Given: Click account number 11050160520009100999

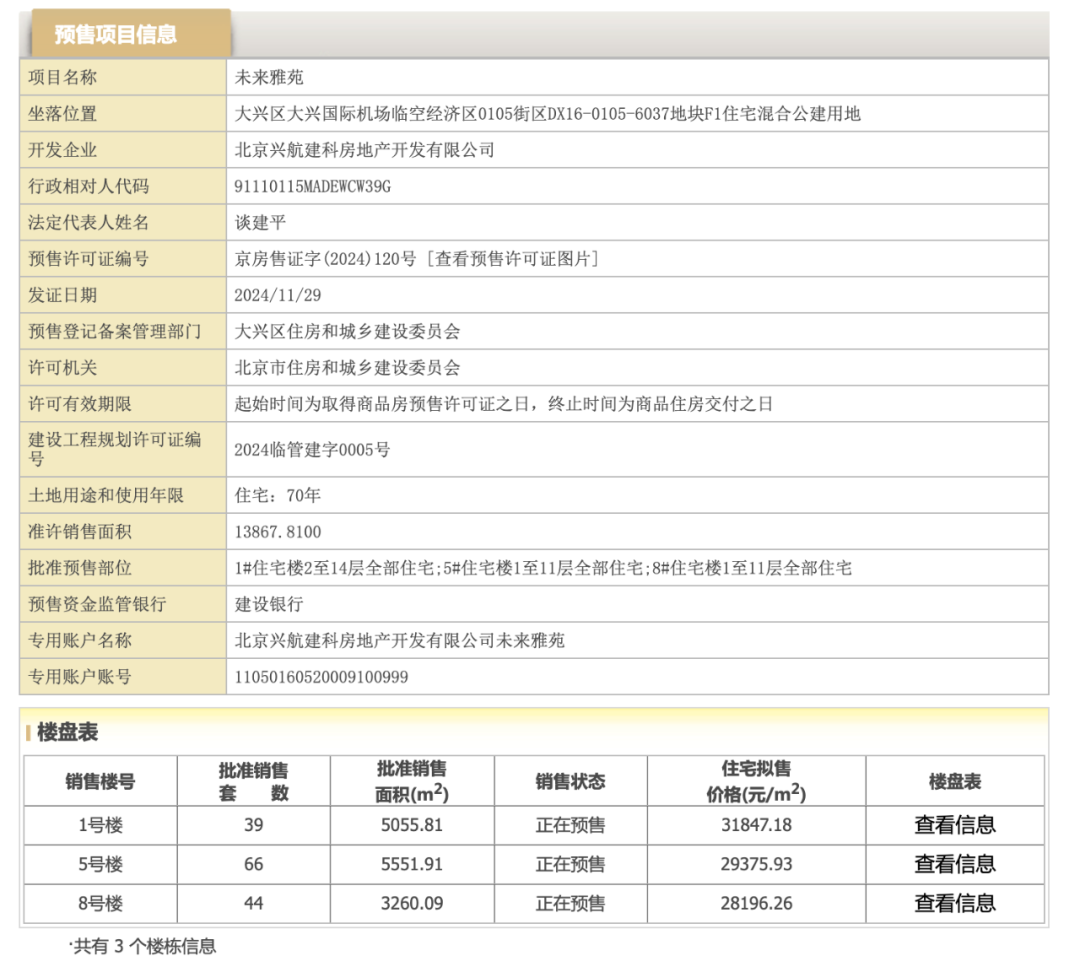Looking at the screenshot, I should (321, 677).
